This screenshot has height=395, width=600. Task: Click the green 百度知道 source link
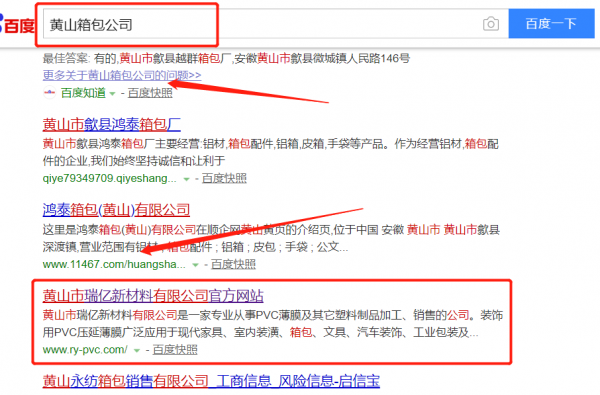click(x=83, y=93)
